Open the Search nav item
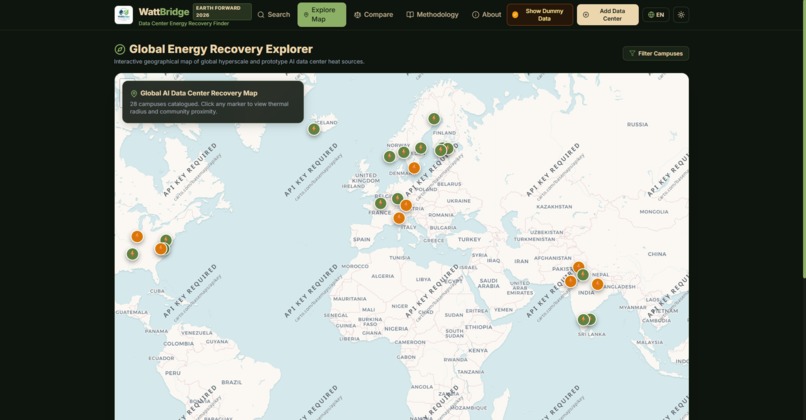The width and height of the screenshot is (806, 420). click(x=274, y=15)
